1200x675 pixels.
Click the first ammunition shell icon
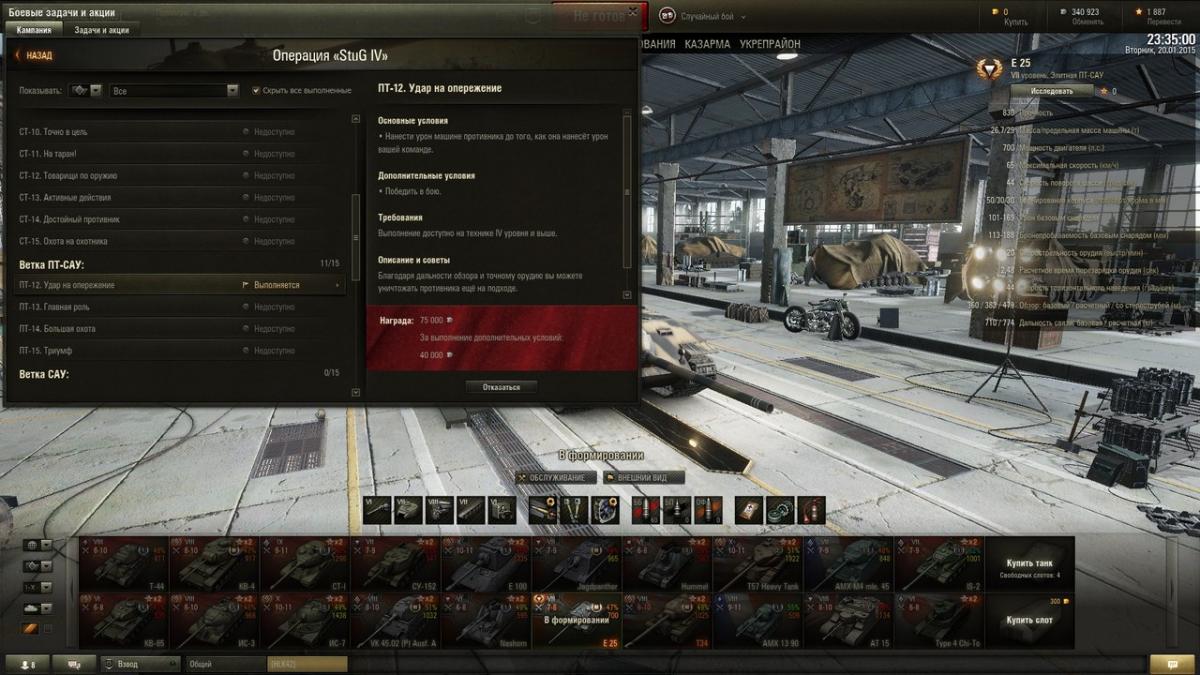pos(646,509)
